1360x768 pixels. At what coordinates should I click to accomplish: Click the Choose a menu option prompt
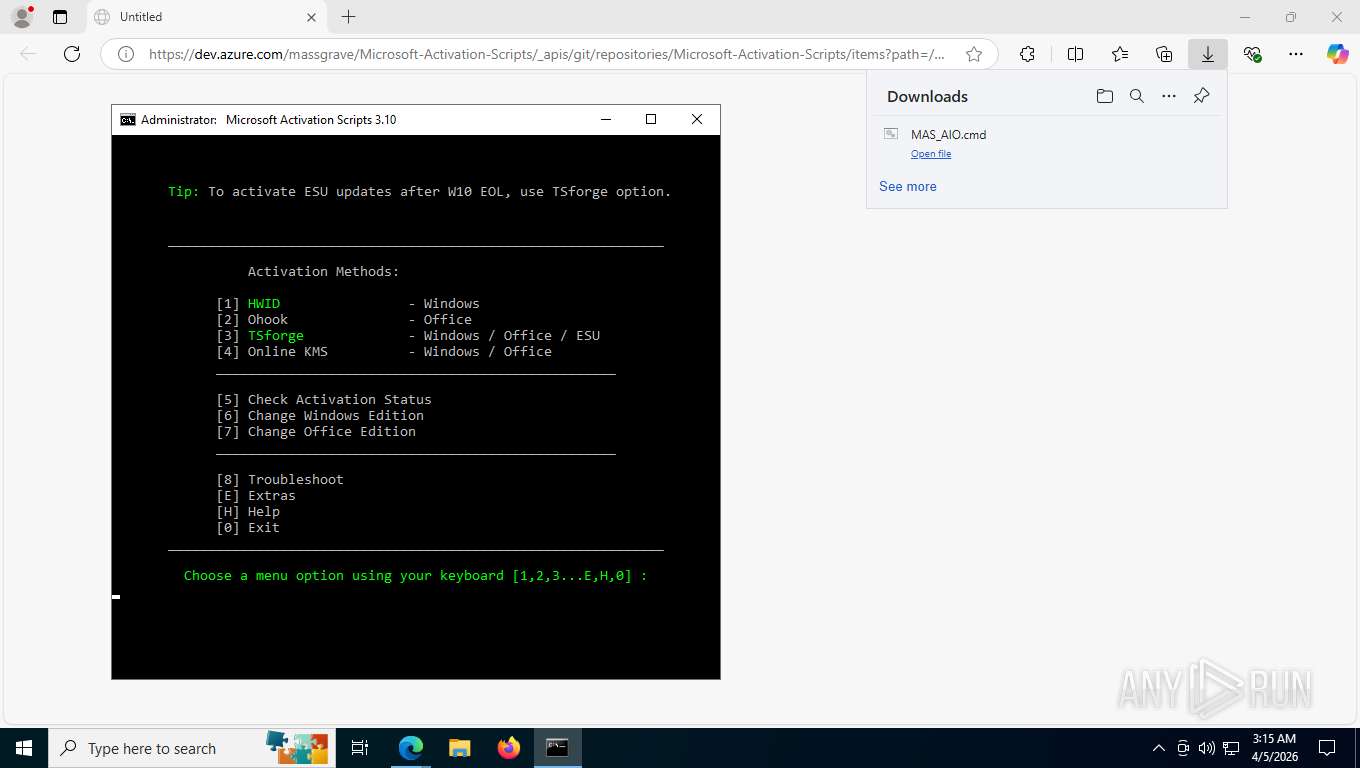click(x=416, y=576)
